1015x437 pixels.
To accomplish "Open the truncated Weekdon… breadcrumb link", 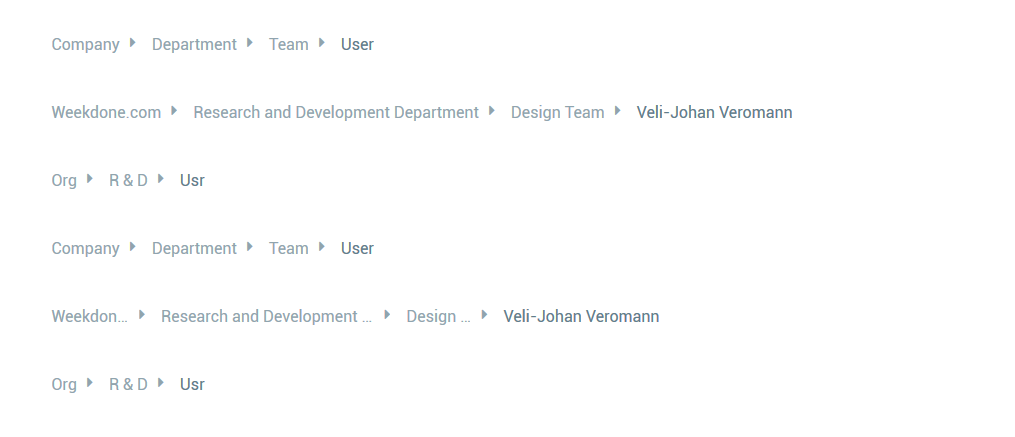I will tap(90, 317).
